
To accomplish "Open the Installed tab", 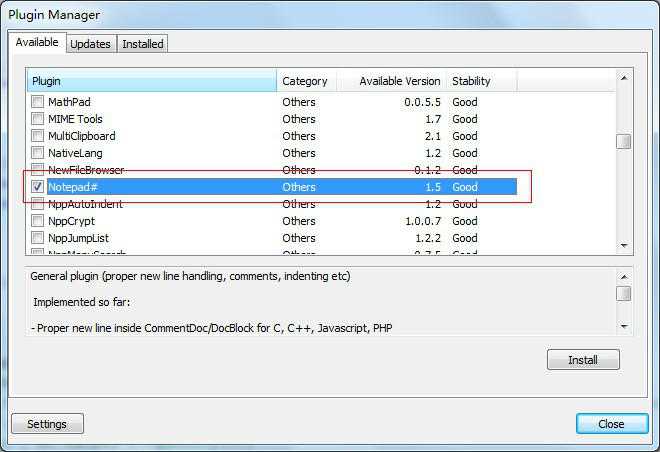I will 143,44.
